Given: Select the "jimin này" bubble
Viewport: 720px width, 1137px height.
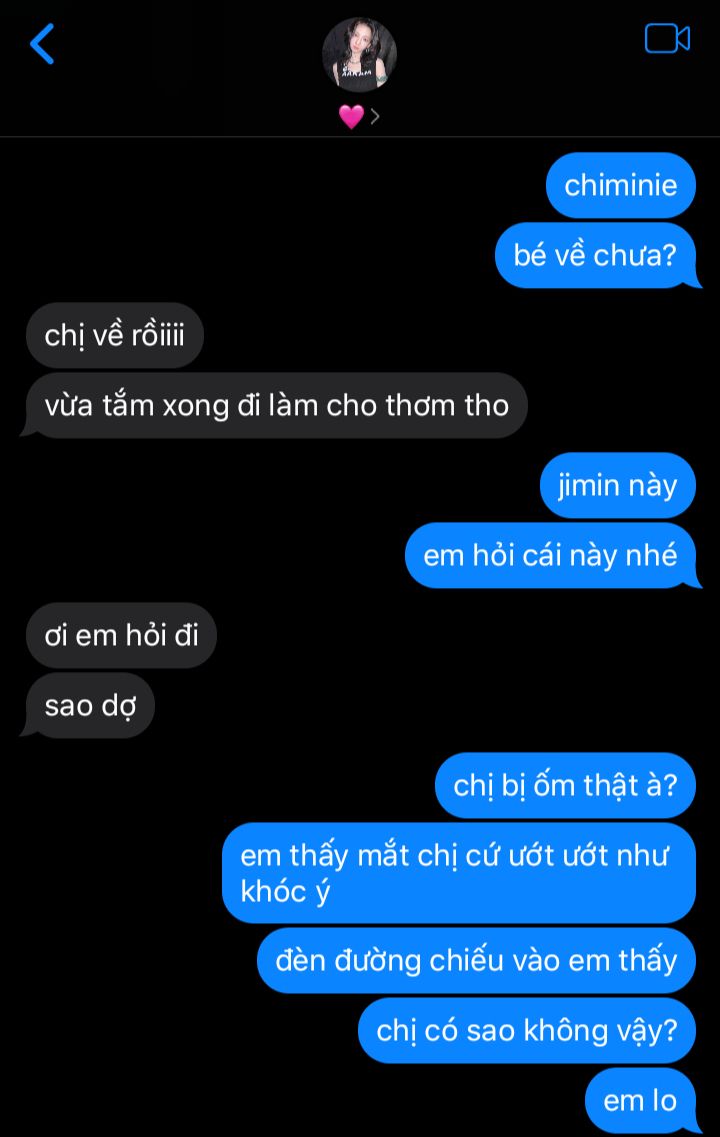Looking at the screenshot, I should pyautogui.click(x=618, y=485).
